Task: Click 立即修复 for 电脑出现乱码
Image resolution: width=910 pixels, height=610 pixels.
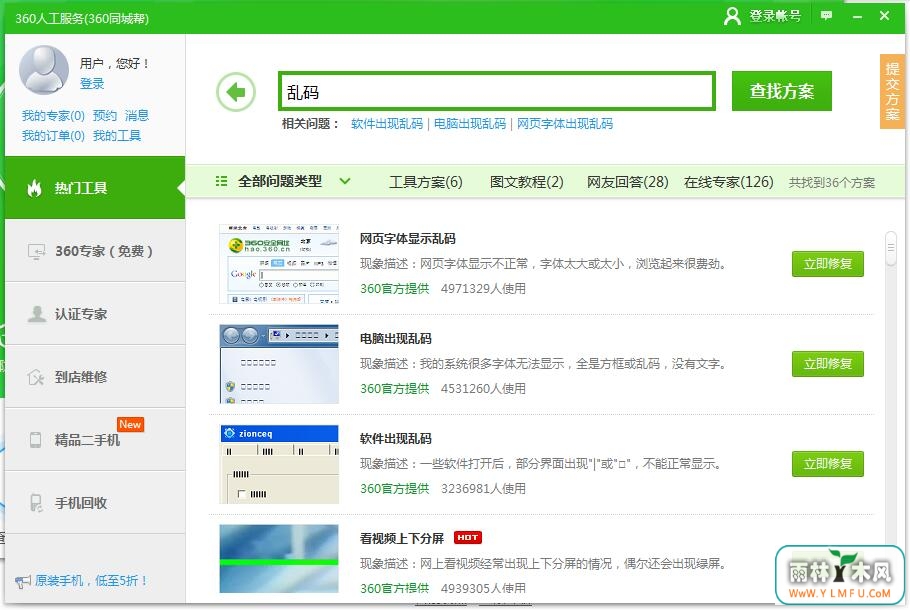Action: pos(828,364)
